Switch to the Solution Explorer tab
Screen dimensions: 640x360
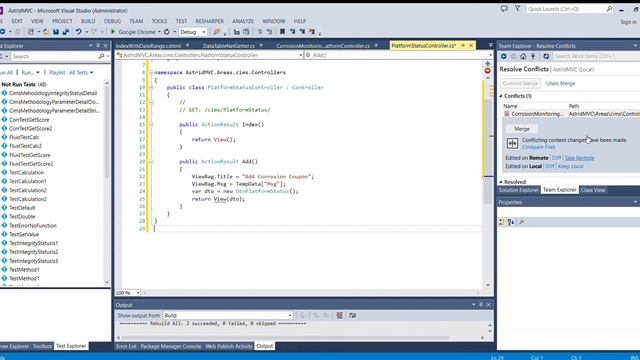point(519,190)
